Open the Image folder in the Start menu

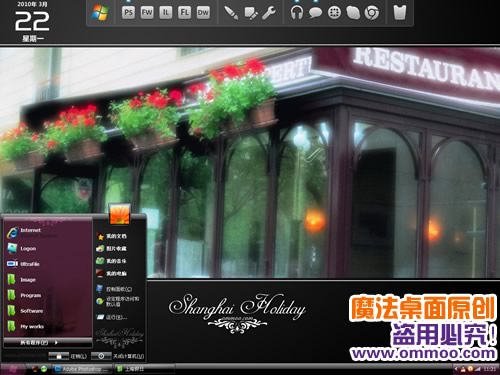[22, 280]
